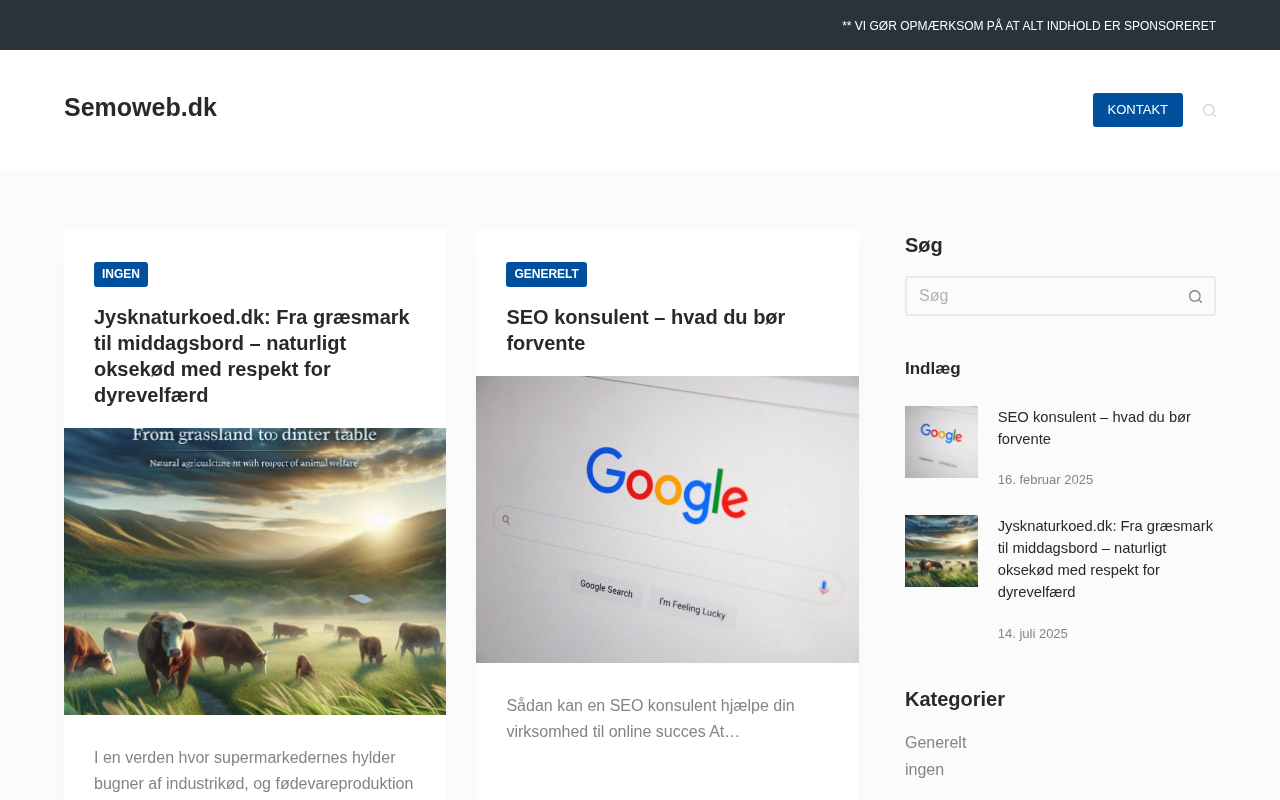Filter by the Generelt category in sidebar
Viewport: 1280px width, 800px height.
click(935, 743)
